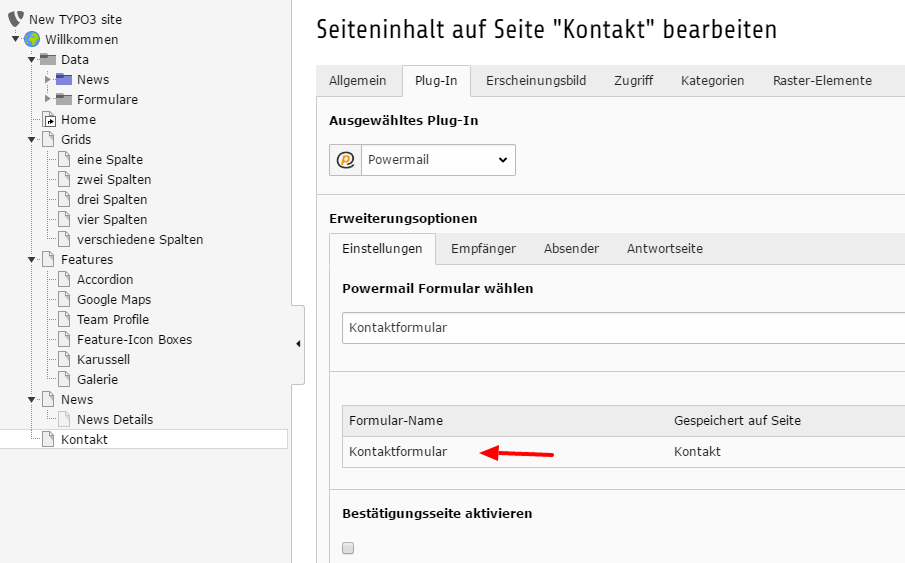905x563 pixels.
Task: Expand the Formulare folder branch
Action: coord(48,99)
